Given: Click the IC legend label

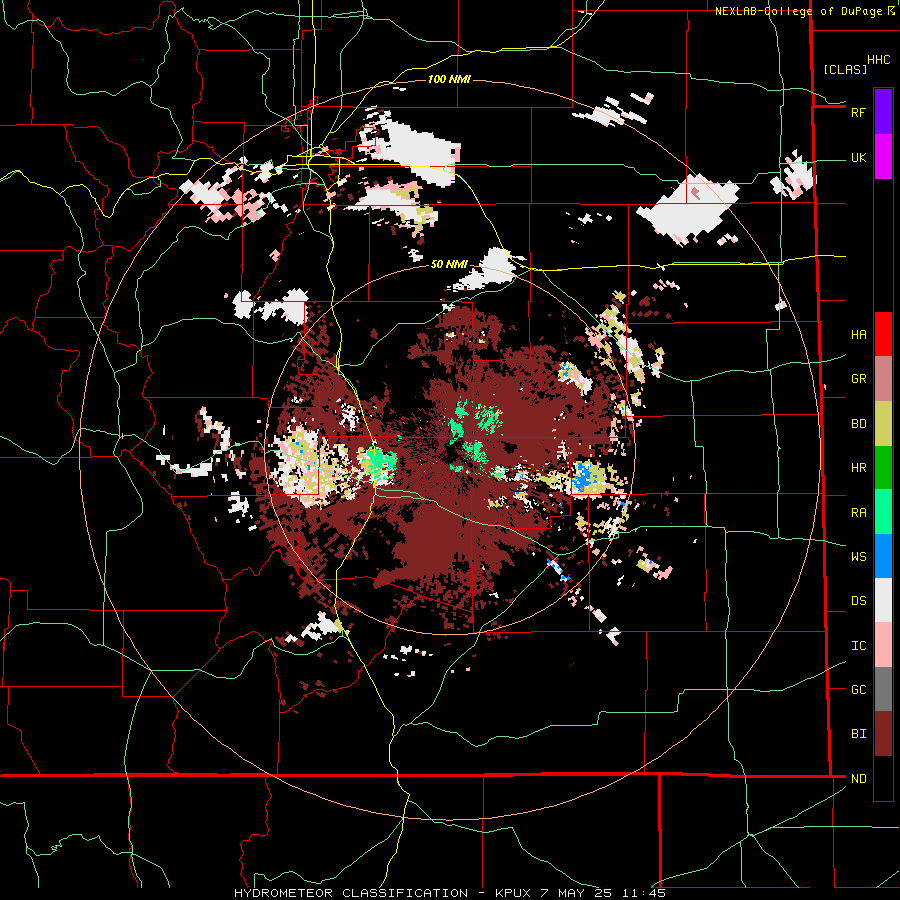Looking at the screenshot, I should point(858,646).
